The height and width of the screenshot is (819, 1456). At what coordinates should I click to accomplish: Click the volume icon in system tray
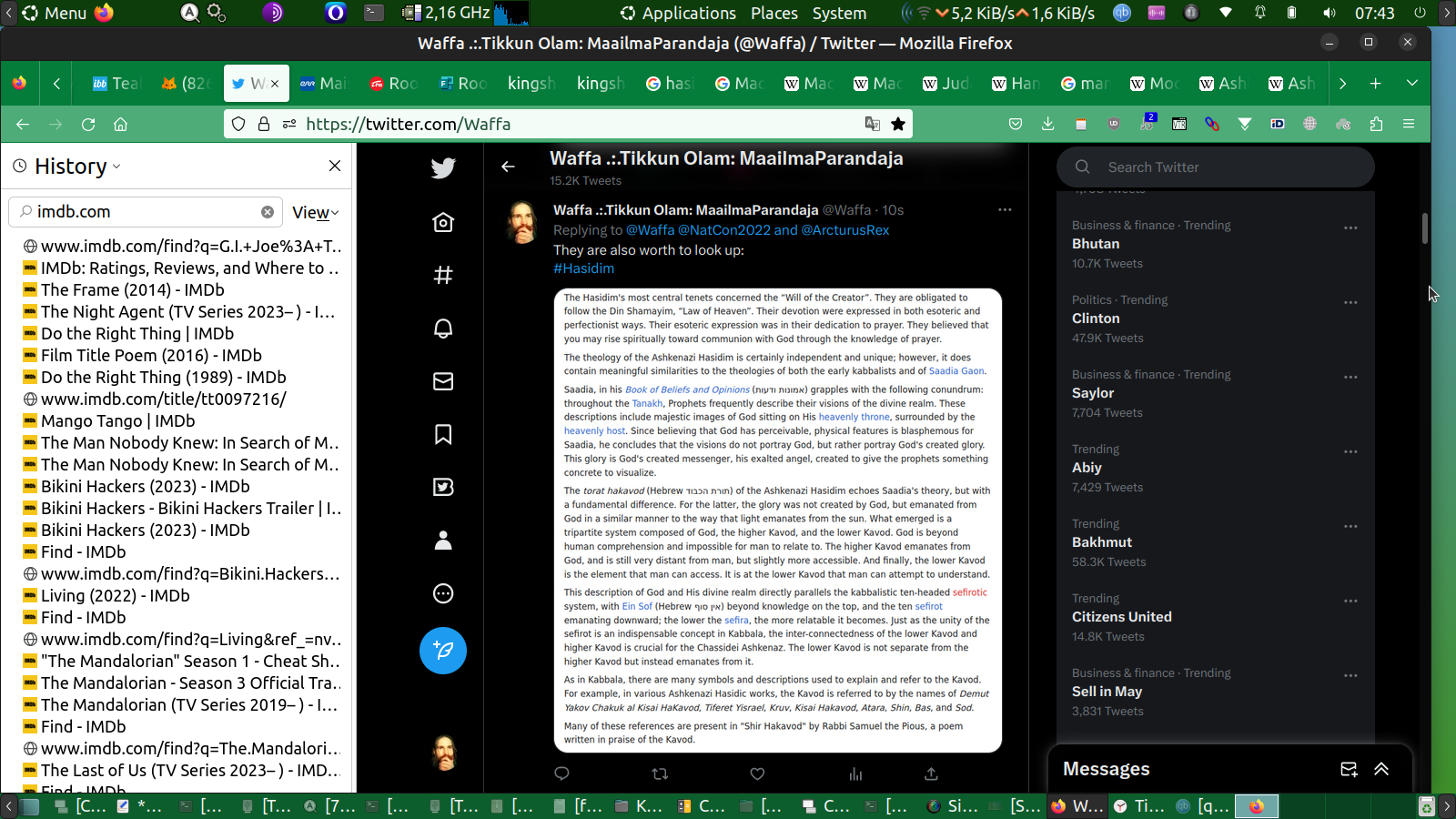coord(1330,14)
